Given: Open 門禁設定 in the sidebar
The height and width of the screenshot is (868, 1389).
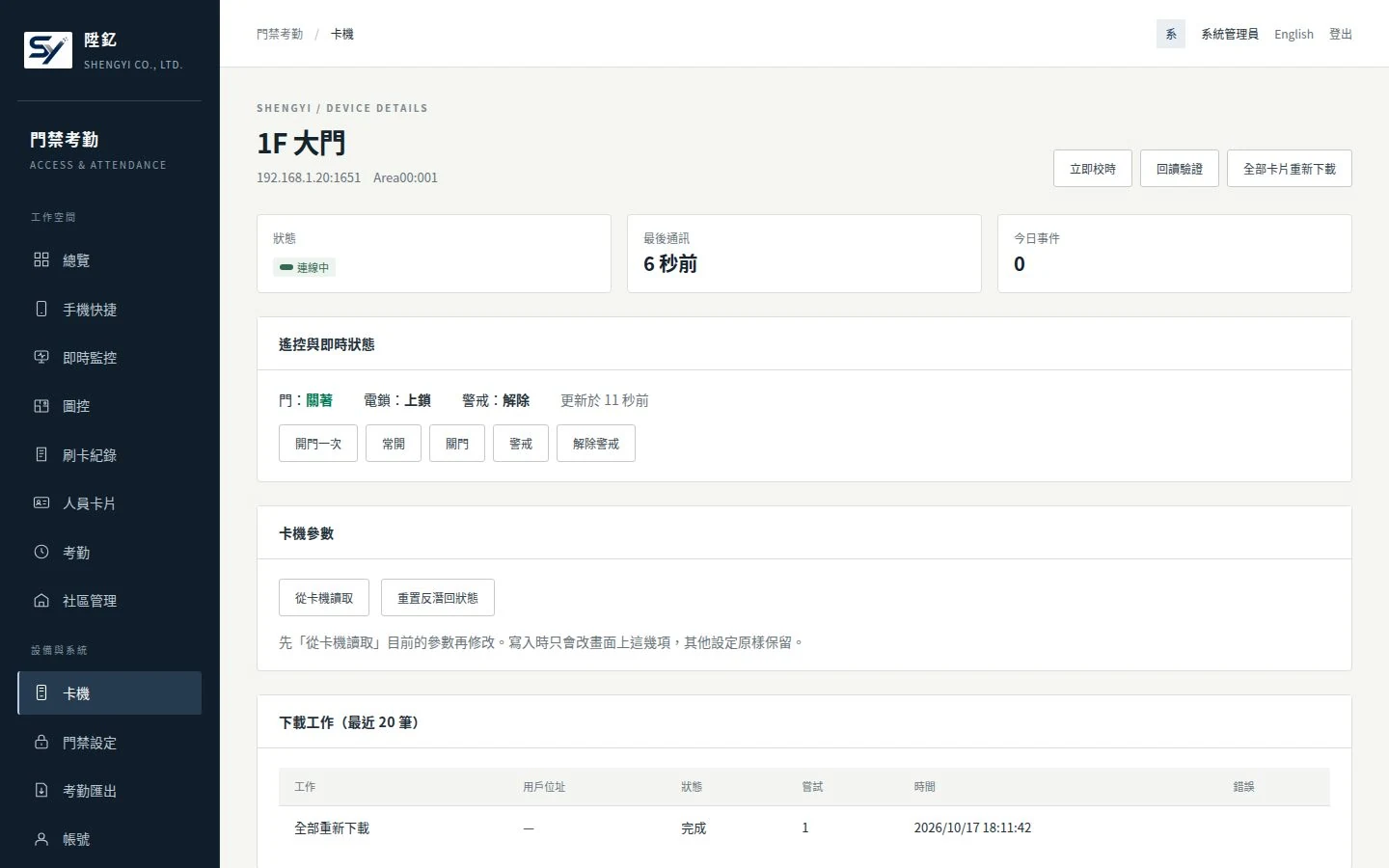Looking at the screenshot, I should (x=109, y=743).
